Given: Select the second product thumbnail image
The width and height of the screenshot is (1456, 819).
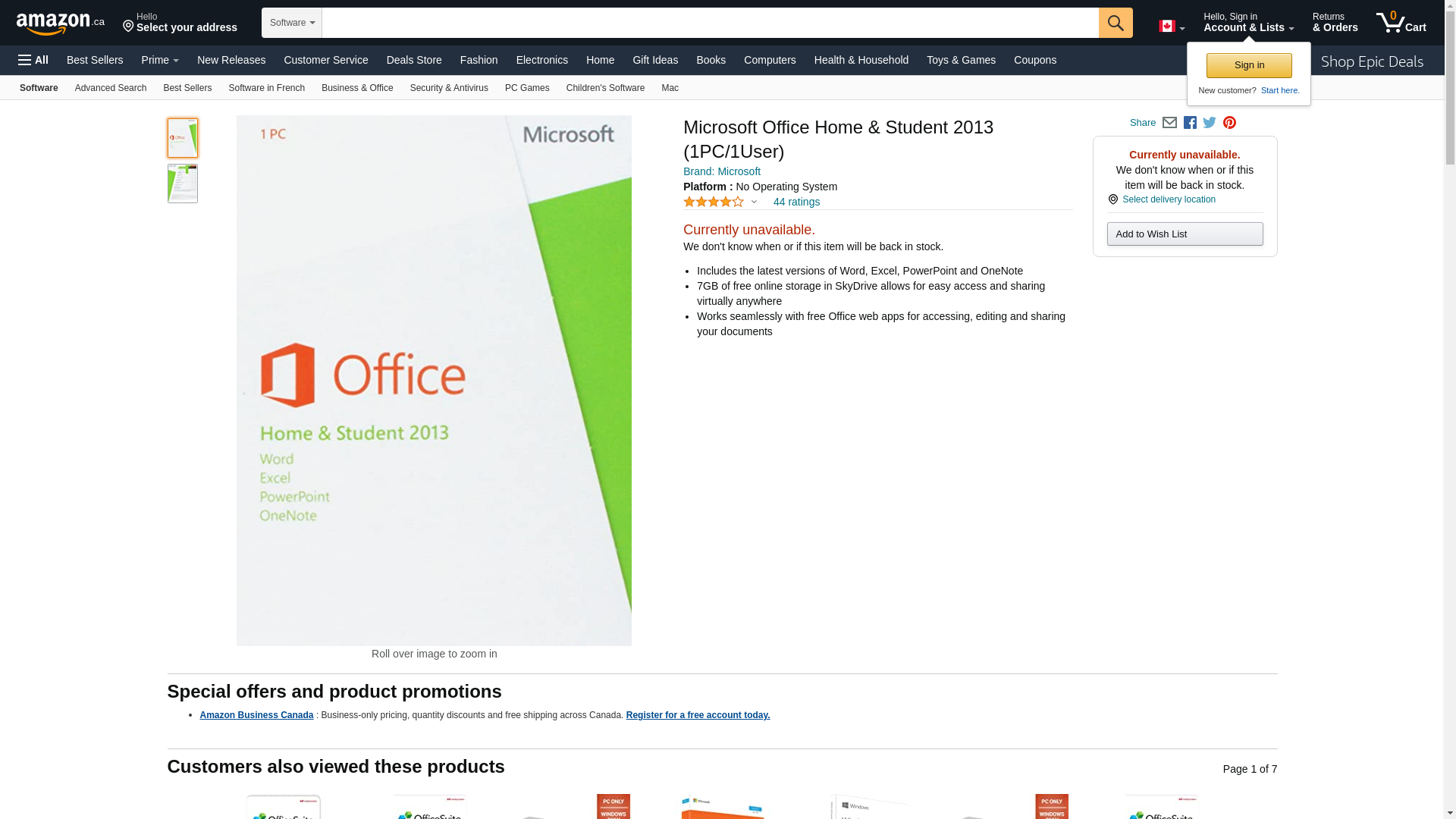Looking at the screenshot, I should click(183, 184).
